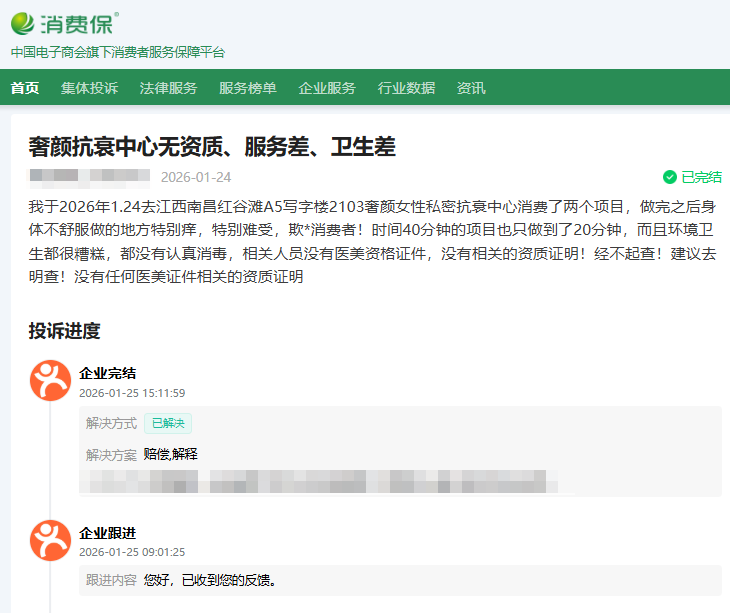This screenshot has width=730, height=613.
Task: Click the 企业跟进 orange avatar icon
Action: [50, 540]
